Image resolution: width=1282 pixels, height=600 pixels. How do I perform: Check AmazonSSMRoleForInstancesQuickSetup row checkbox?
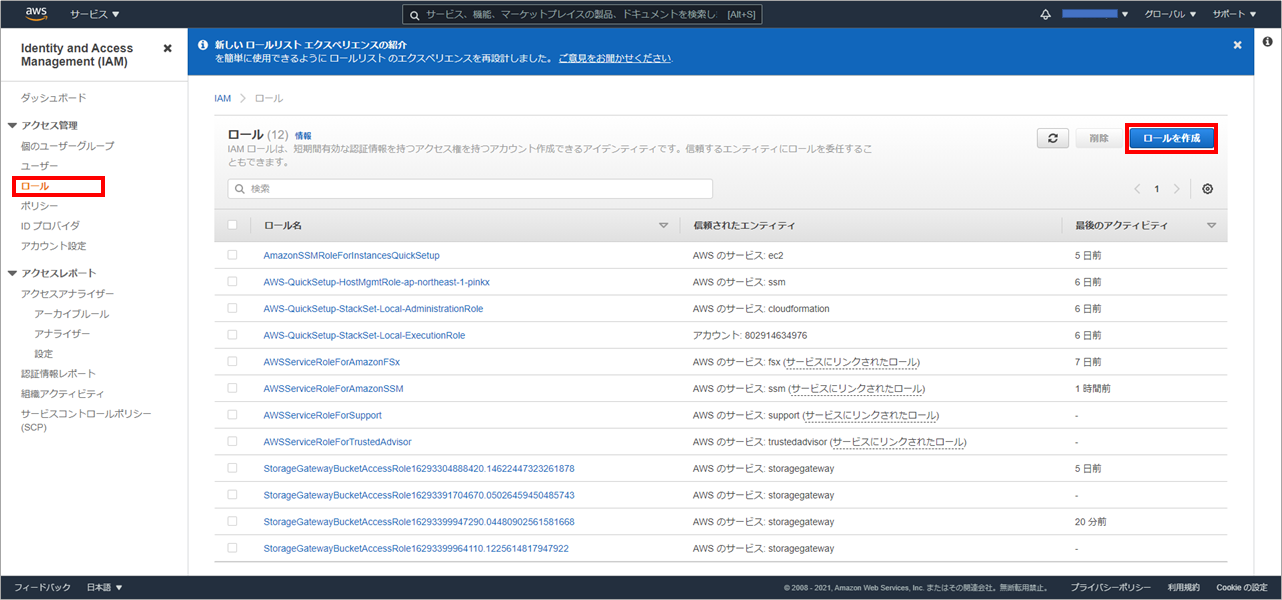pyautogui.click(x=232, y=255)
